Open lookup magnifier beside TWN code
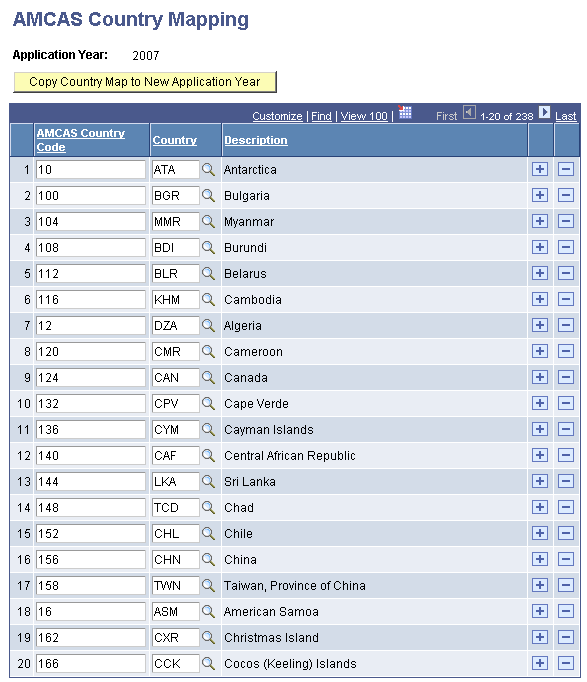Screen dimensions: 587x682 (208, 585)
